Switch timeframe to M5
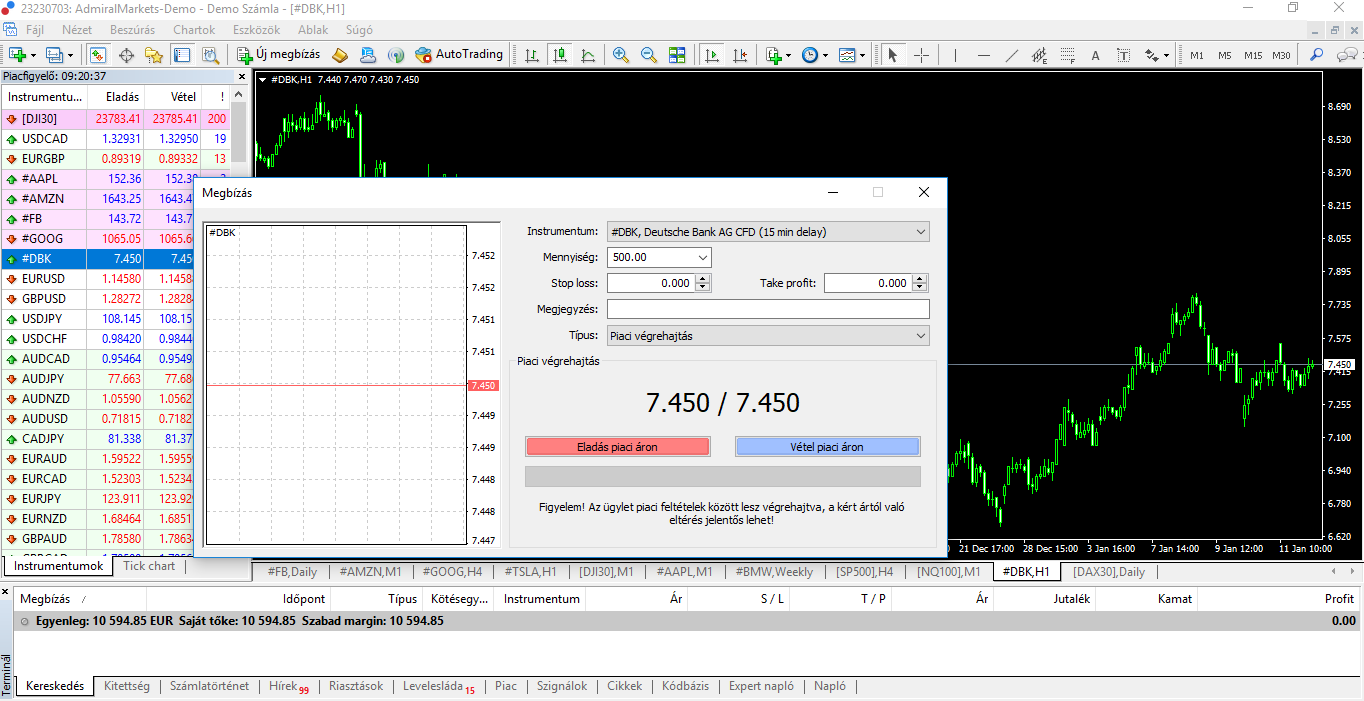 click(x=1225, y=55)
